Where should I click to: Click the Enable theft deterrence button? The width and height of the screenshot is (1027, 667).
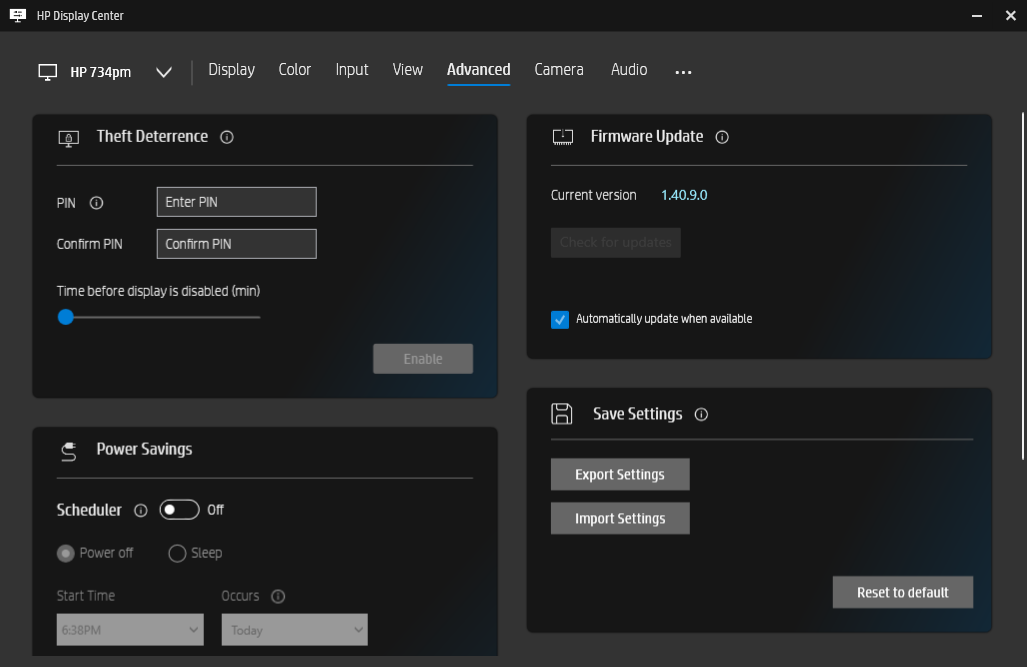point(423,359)
